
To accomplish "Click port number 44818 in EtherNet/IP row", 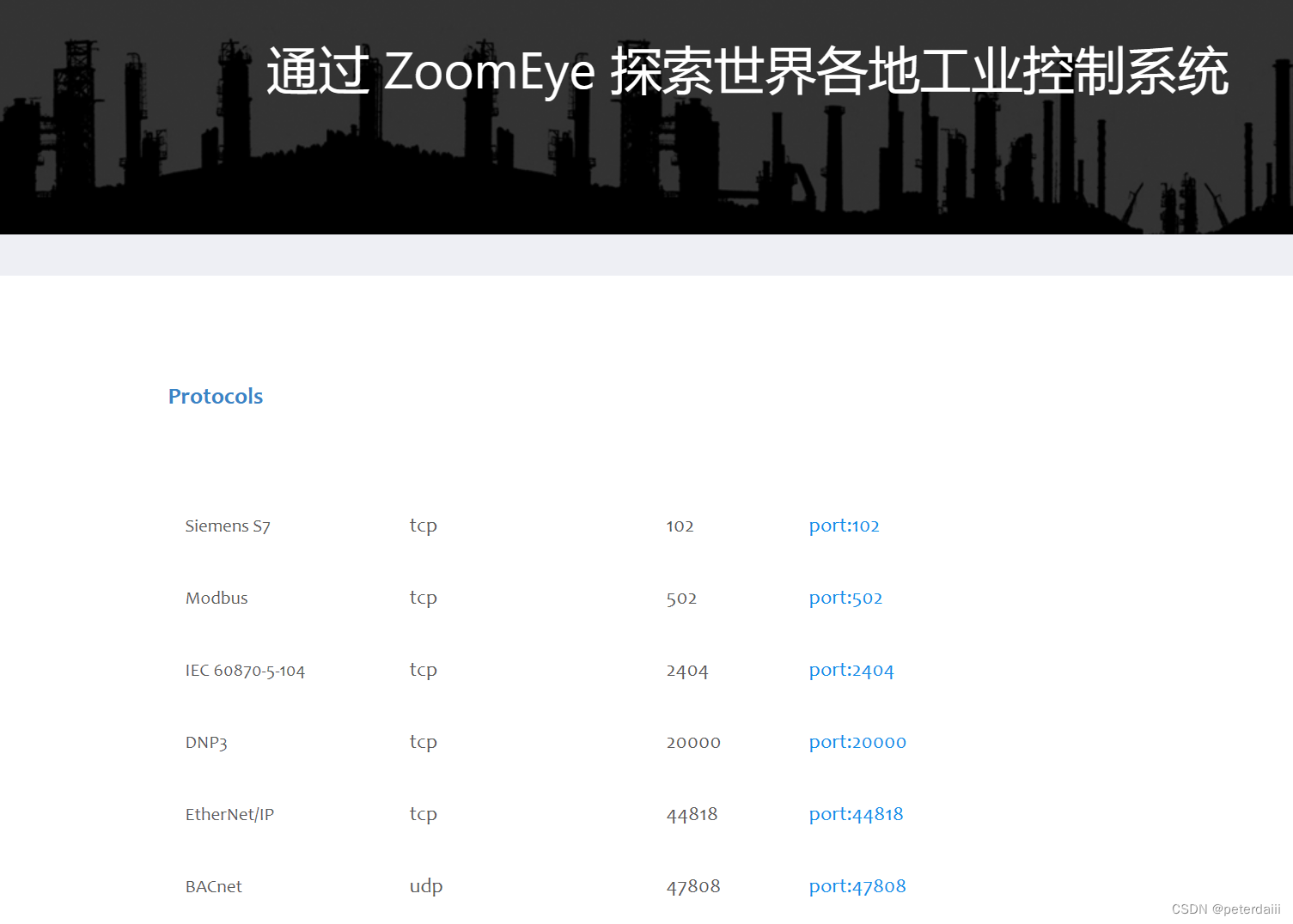I will [692, 814].
